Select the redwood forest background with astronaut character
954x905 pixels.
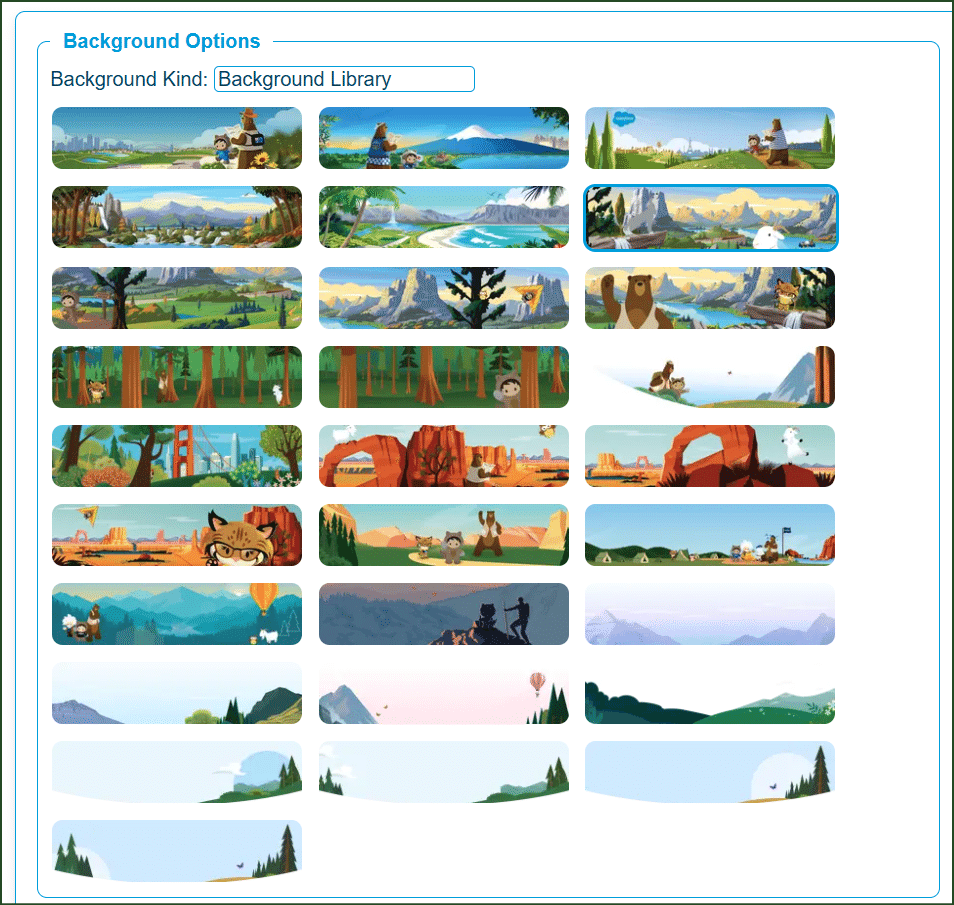point(443,377)
